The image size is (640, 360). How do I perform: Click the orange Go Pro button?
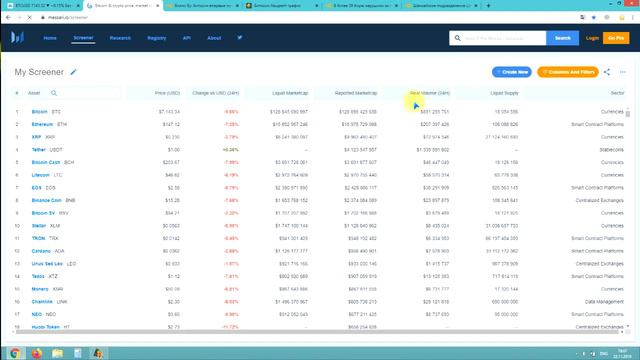[x=616, y=38]
